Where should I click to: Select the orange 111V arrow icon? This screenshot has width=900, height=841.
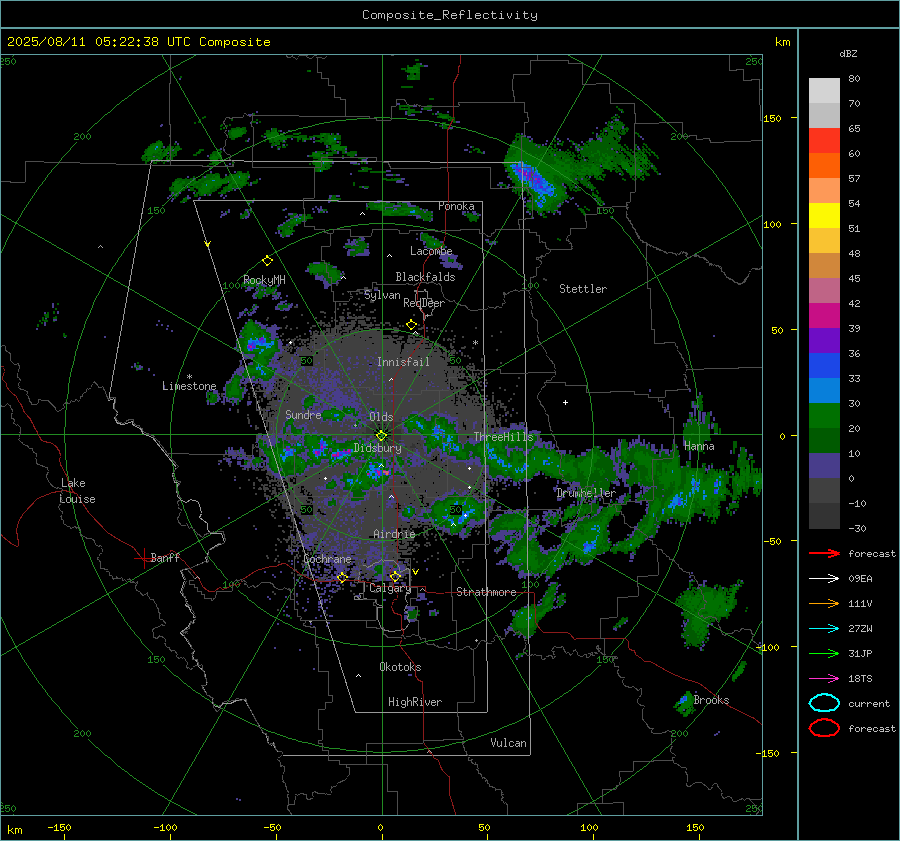coord(824,603)
